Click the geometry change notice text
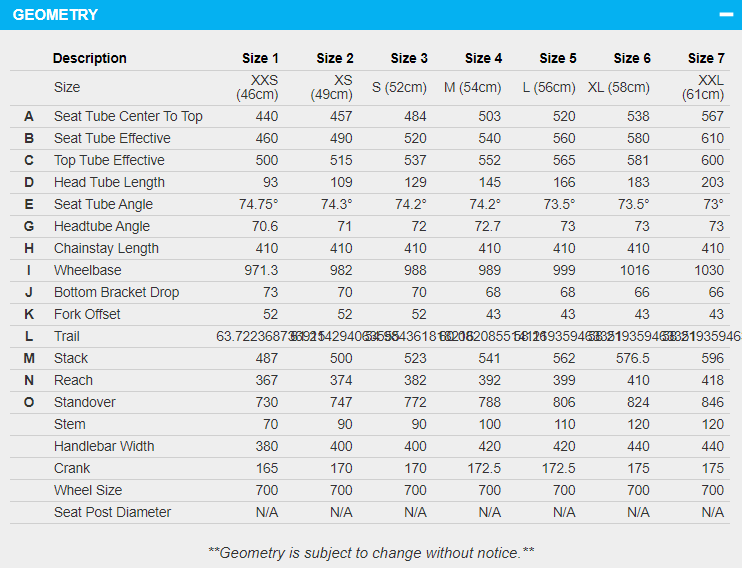This screenshot has width=742, height=568. coord(371,553)
